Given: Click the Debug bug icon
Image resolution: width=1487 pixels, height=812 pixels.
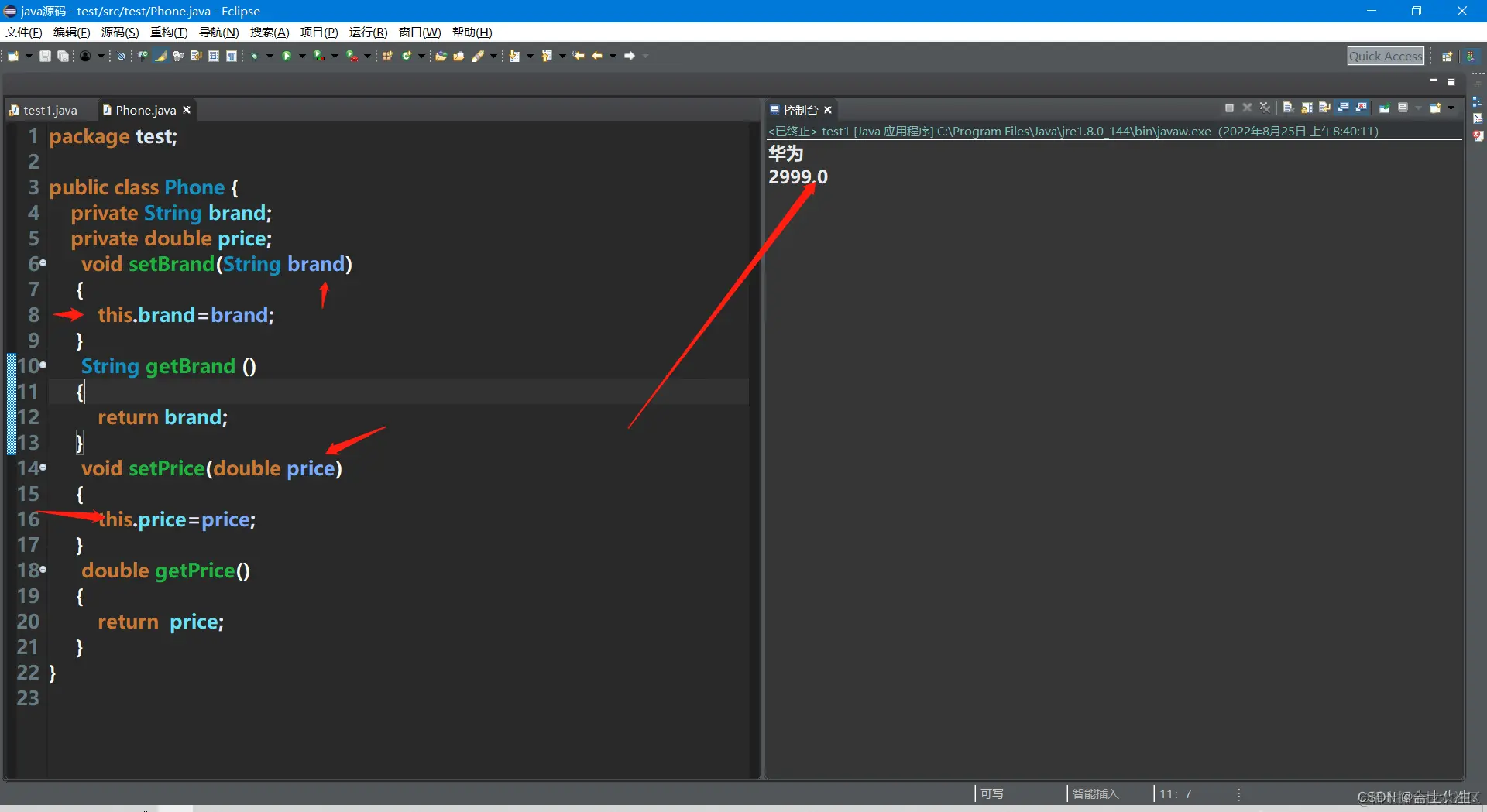Looking at the screenshot, I should point(254,56).
